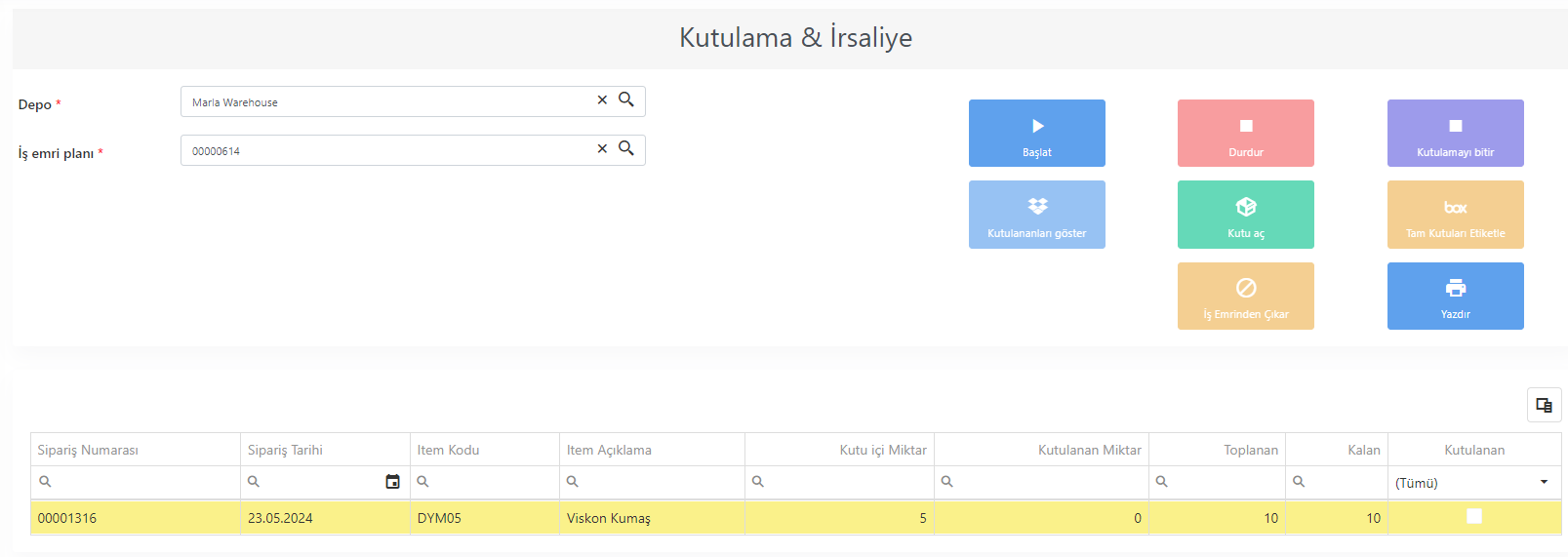Click the Başlat play button
1568x557 pixels.
[1036, 133]
